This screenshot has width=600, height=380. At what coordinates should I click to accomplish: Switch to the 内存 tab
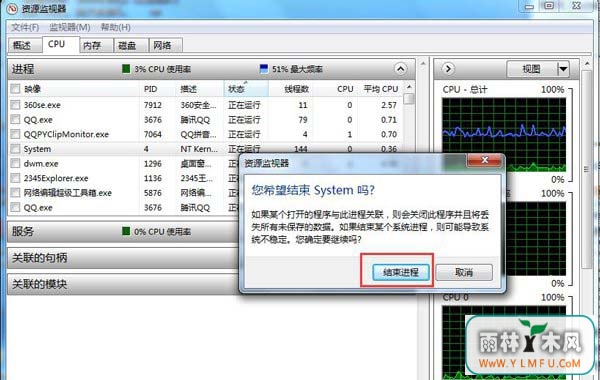coord(96,46)
